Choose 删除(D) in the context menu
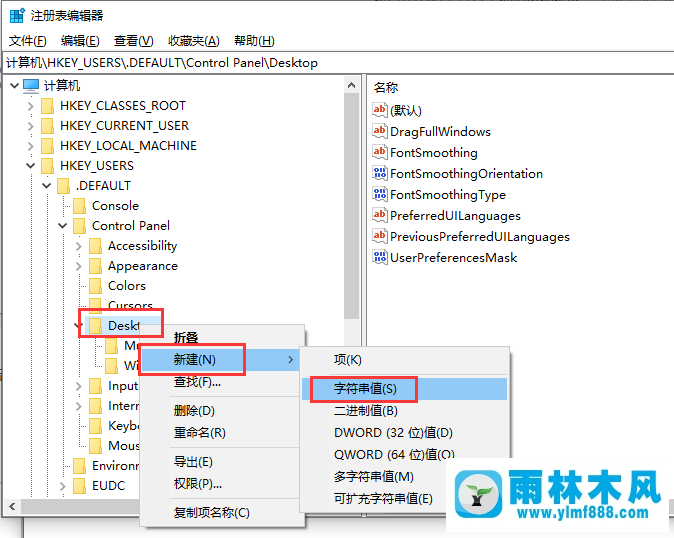This screenshot has height=538, width=674. (221, 410)
